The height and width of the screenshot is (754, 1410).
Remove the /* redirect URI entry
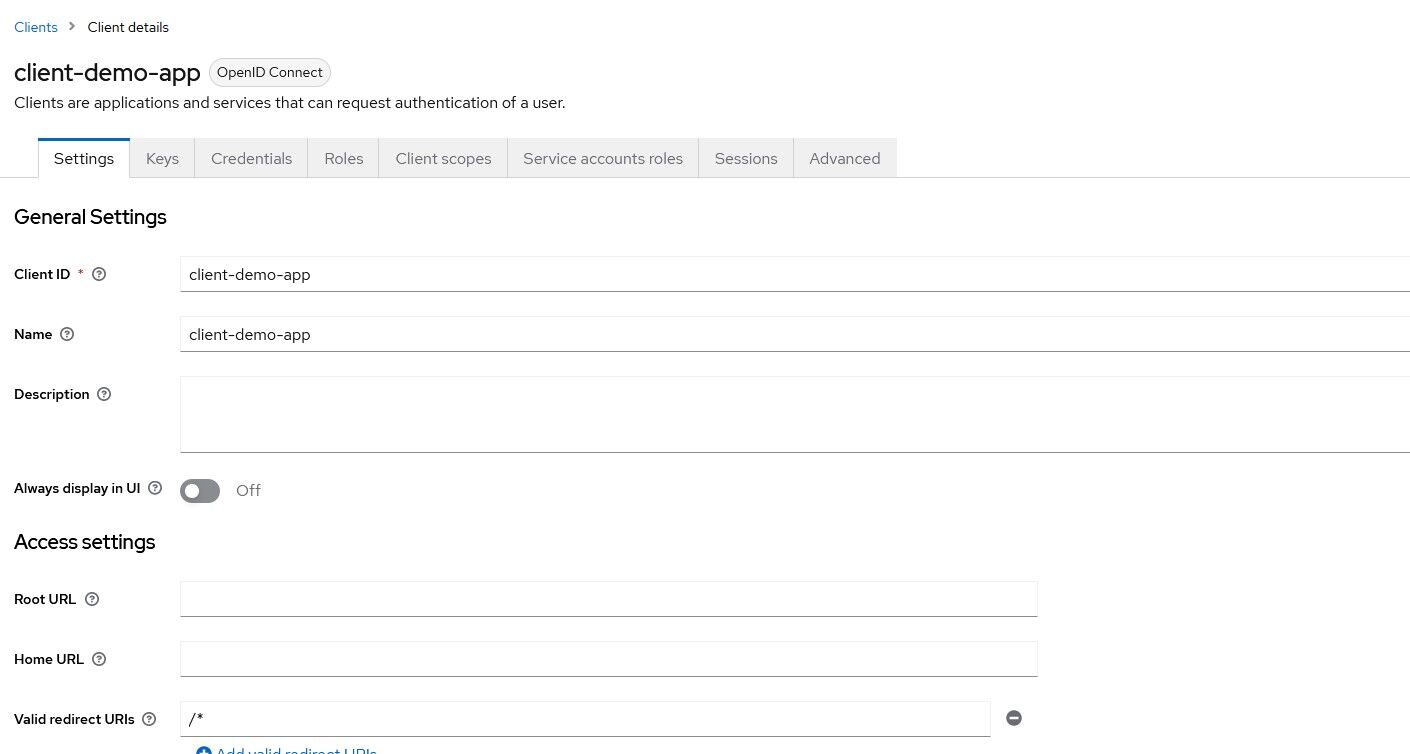(1014, 718)
